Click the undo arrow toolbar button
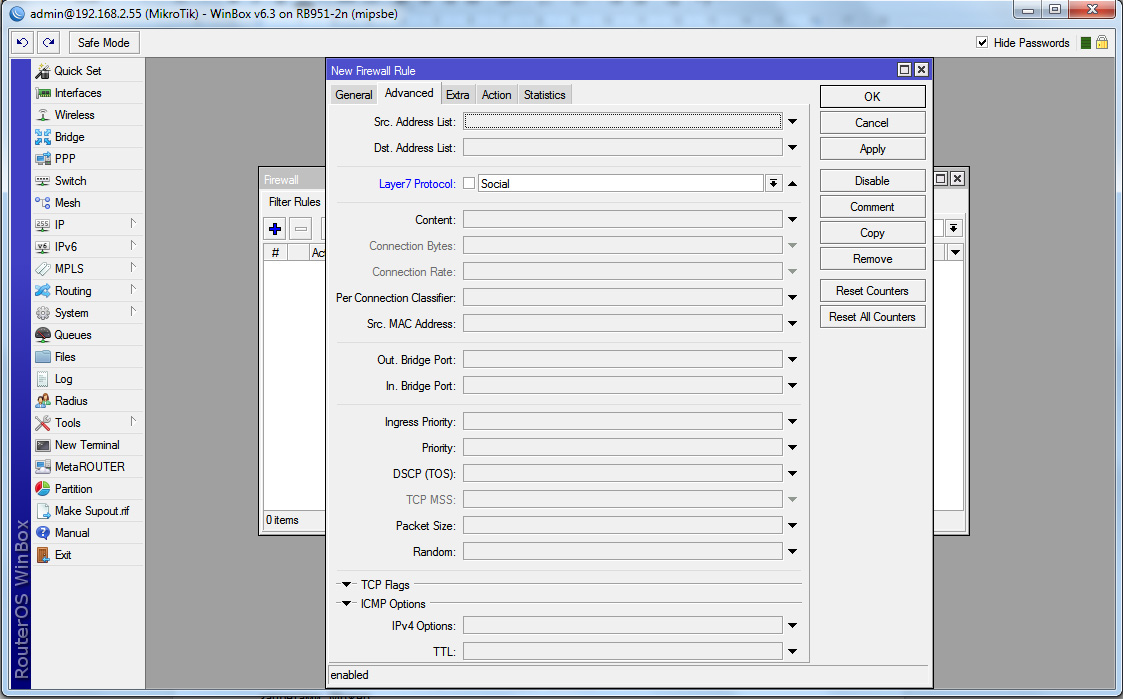This screenshot has height=699, width=1123. coord(22,43)
